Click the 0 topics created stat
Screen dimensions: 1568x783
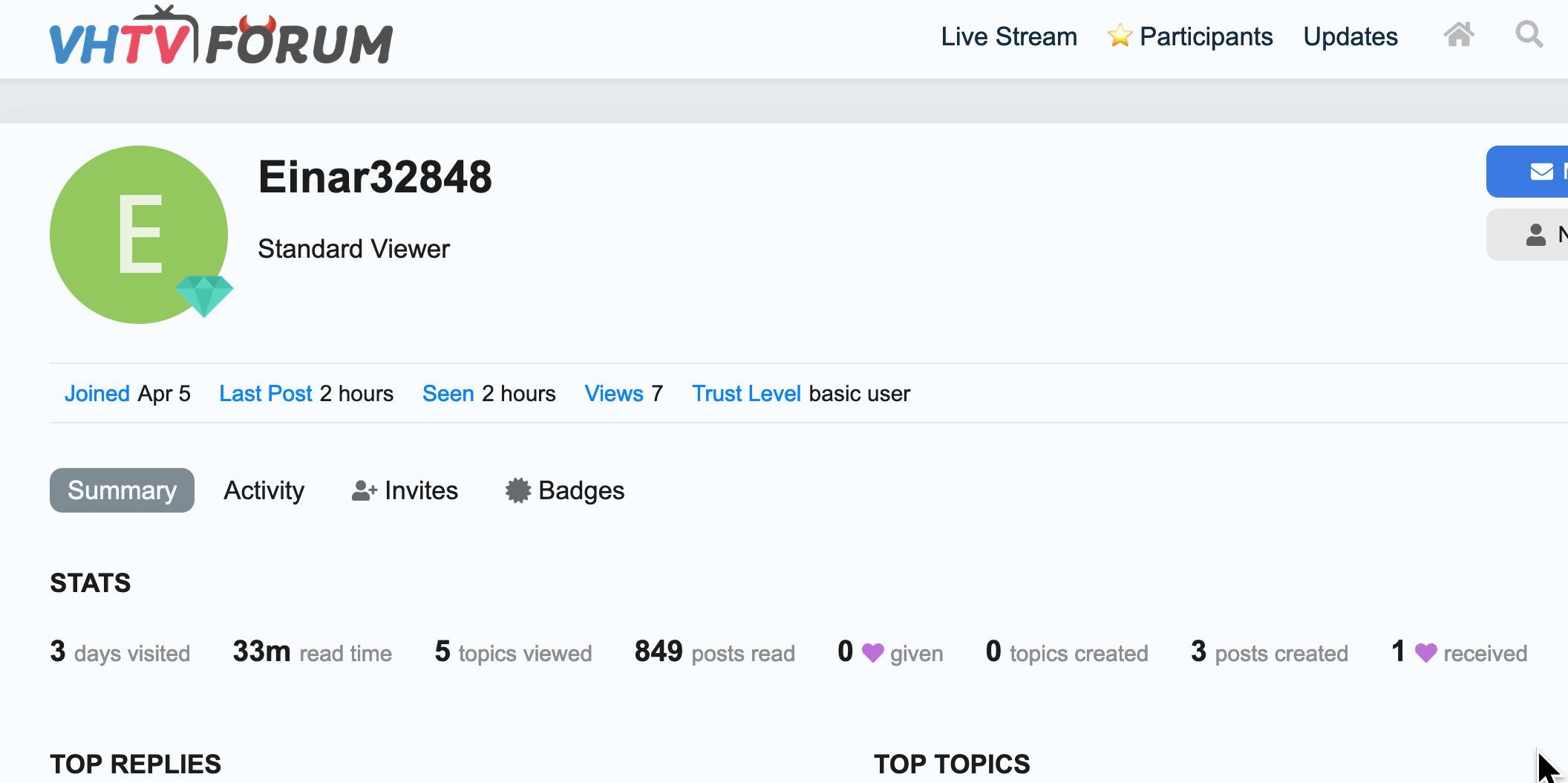point(1066,652)
